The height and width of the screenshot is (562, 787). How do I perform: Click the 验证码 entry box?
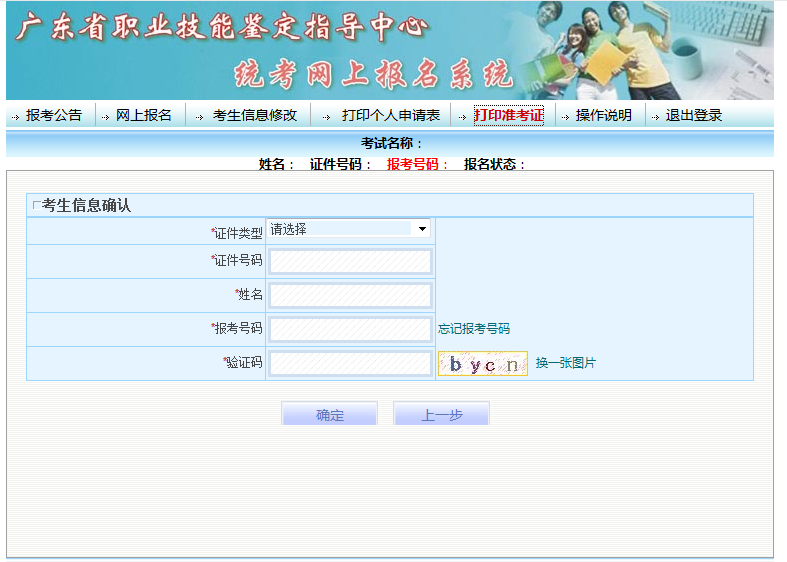coord(350,363)
